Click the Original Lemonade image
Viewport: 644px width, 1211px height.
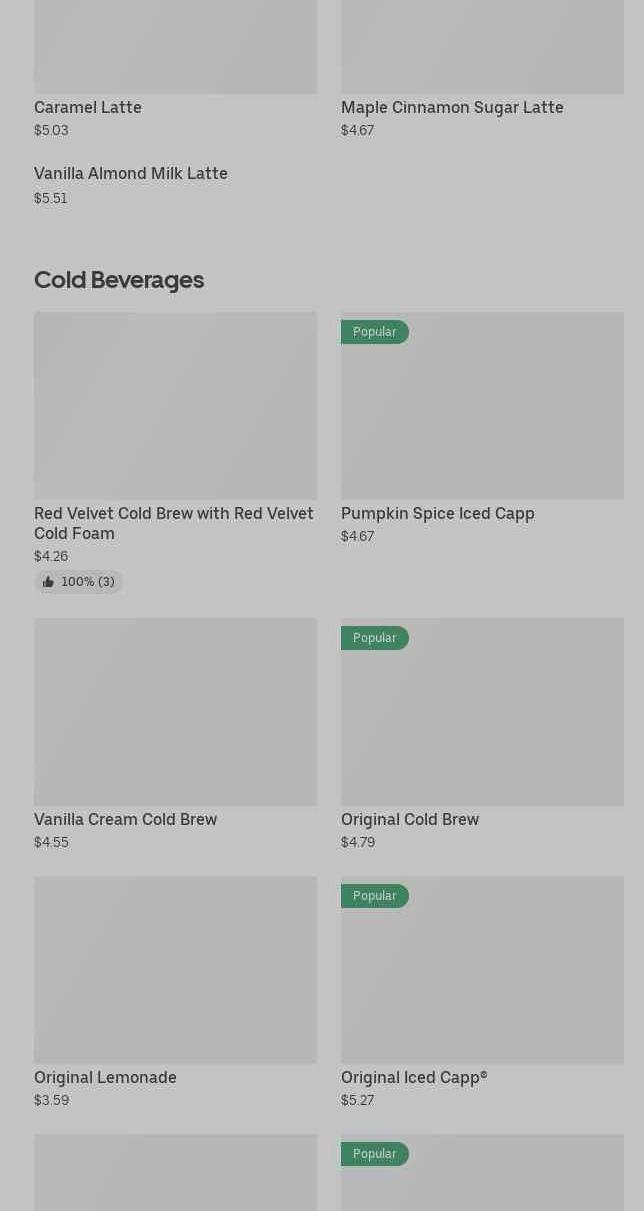[x=175, y=969]
